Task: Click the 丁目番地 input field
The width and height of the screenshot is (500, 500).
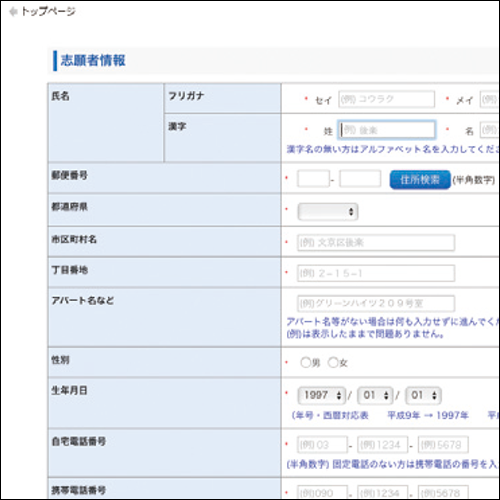Action: [376, 273]
